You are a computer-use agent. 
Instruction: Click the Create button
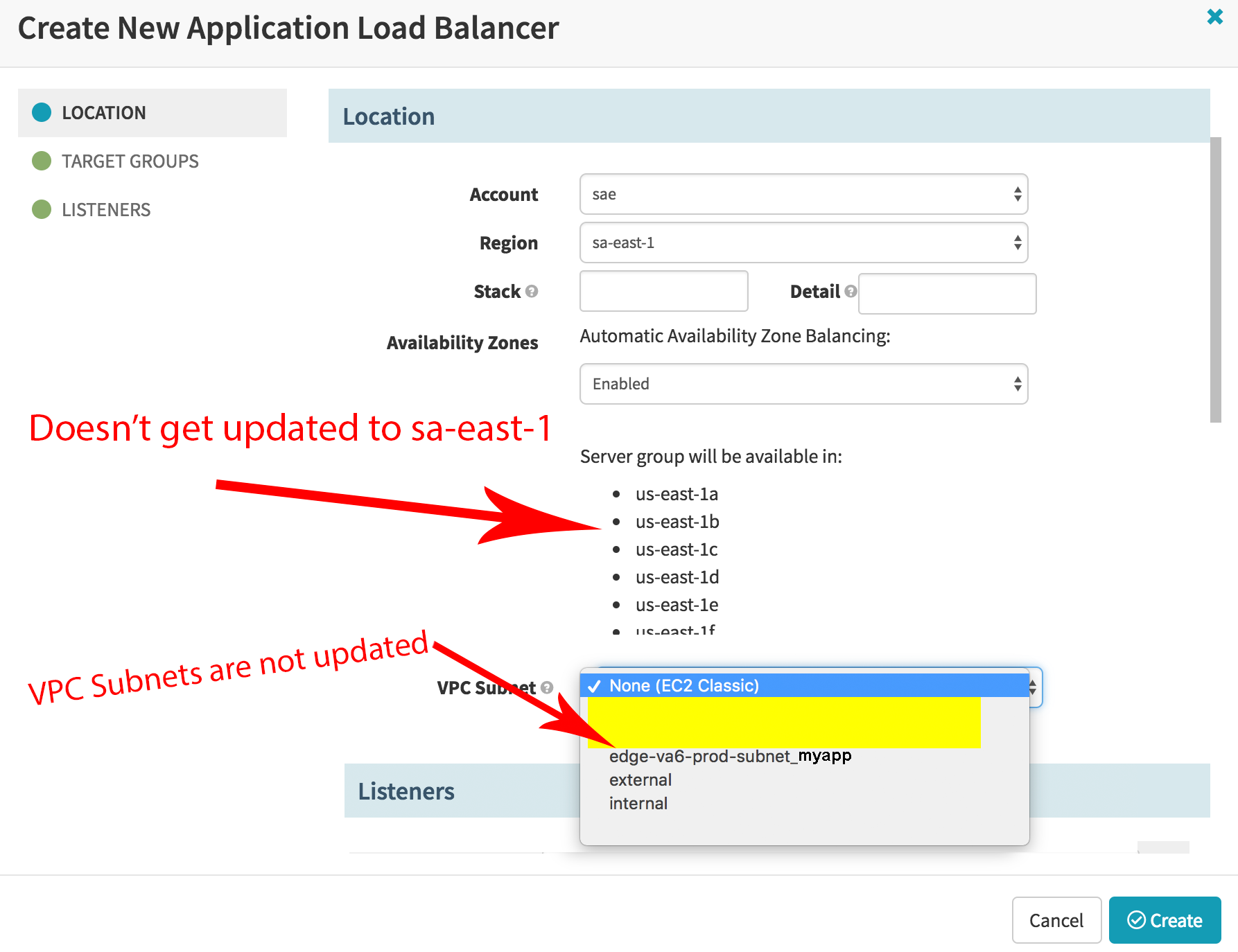tap(1165, 920)
